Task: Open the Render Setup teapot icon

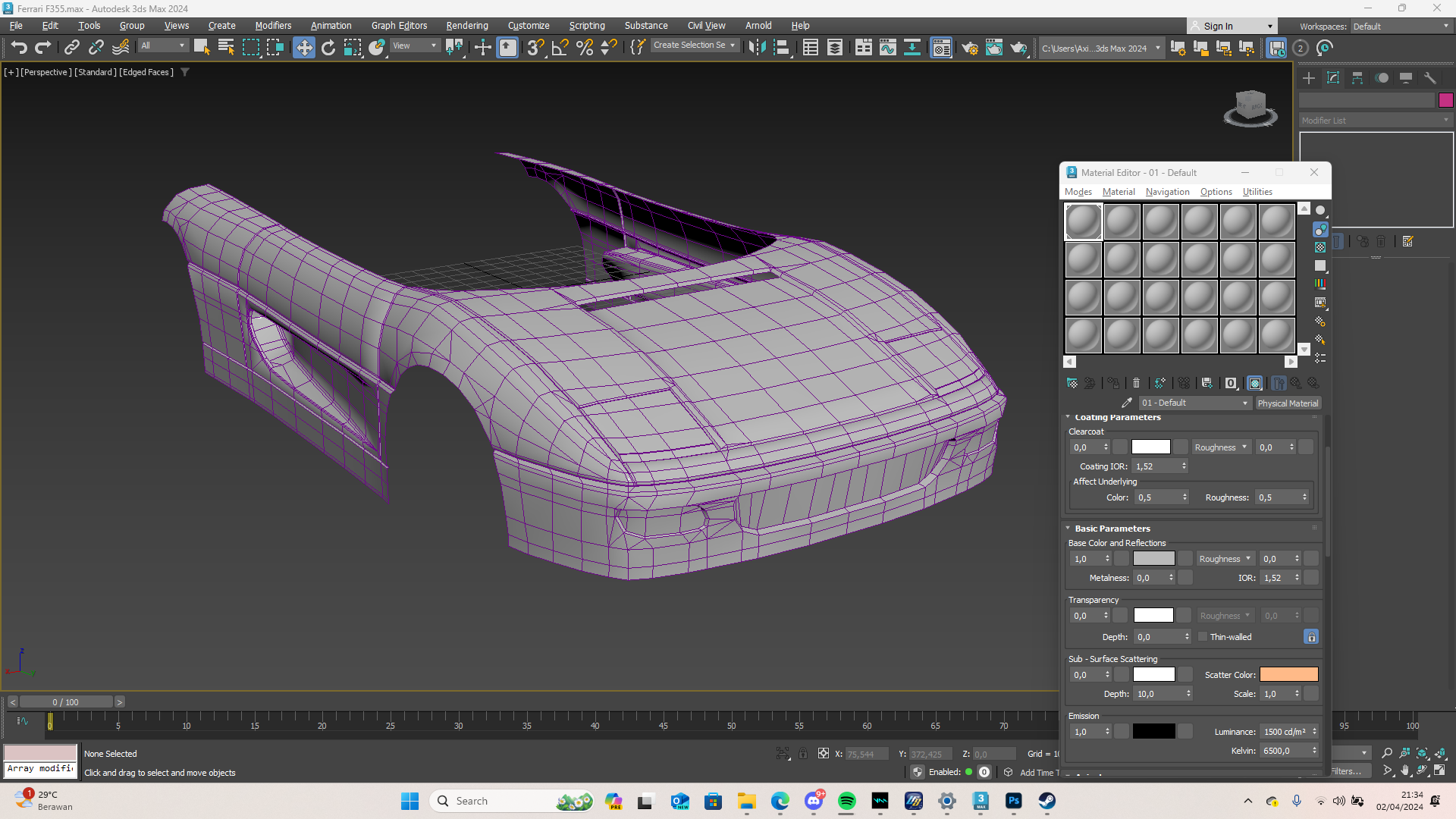Action: [x=969, y=48]
